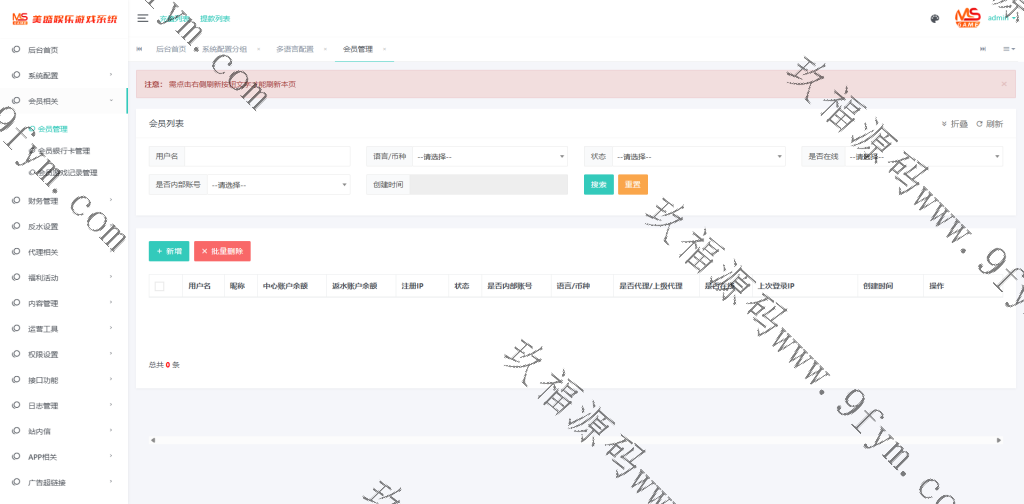The image size is (1024, 504).
Task: Switch to the 后台首页 tab
Action: (x=171, y=49)
